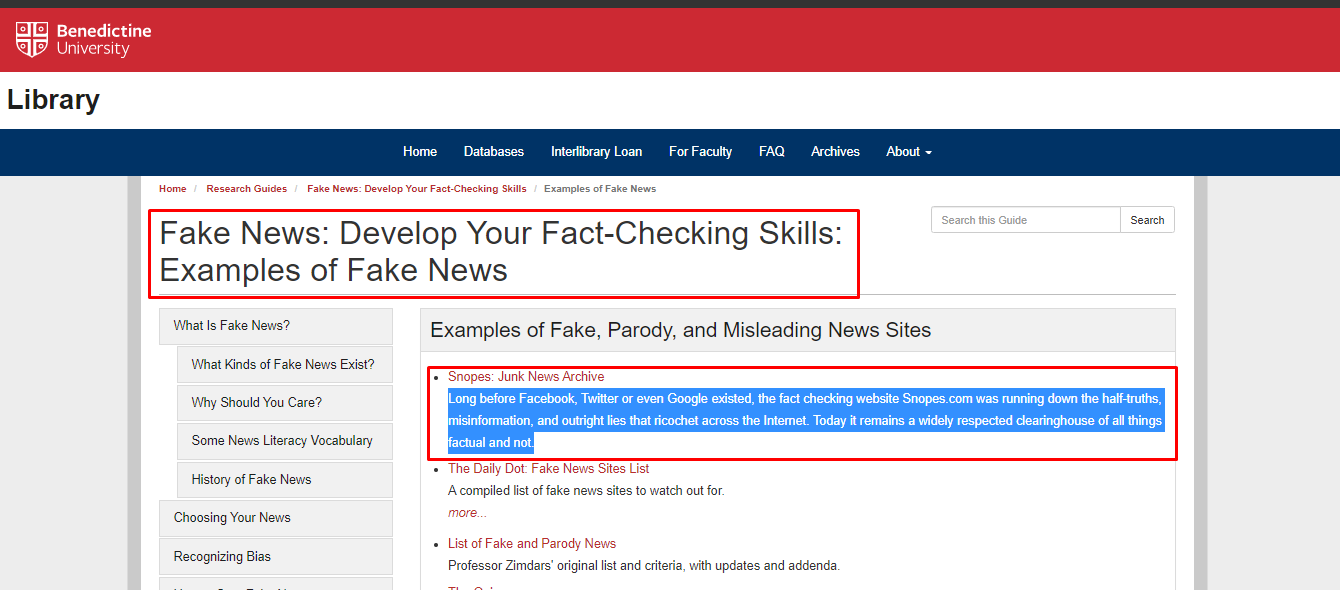Image resolution: width=1340 pixels, height=590 pixels.
Task: Open Recognizing Bias sidebar item
Action: click(276, 557)
